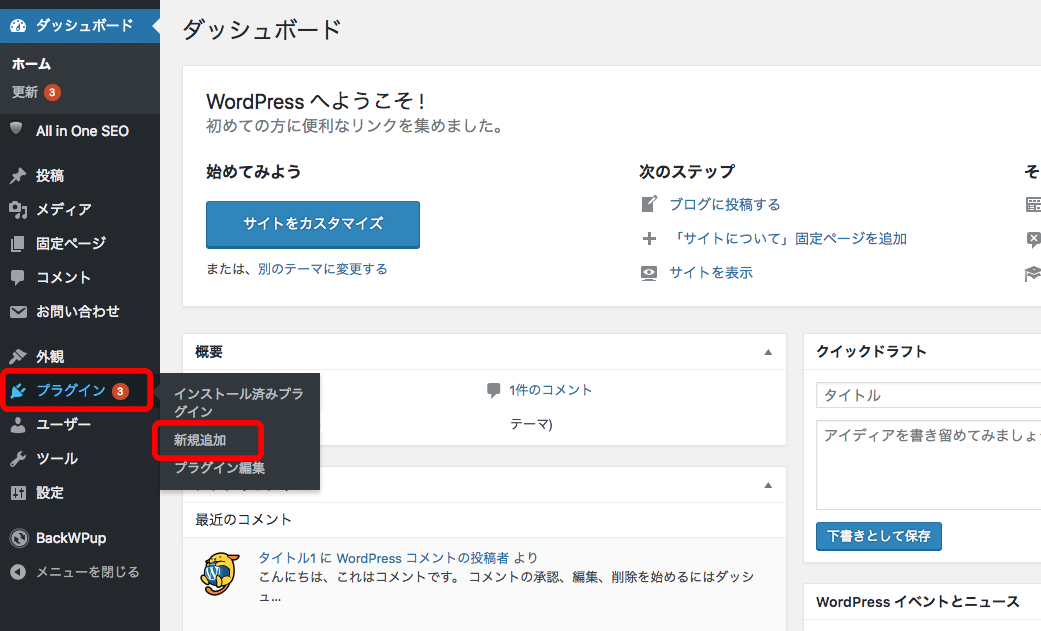Viewport: 1041px width, 631px height.
Task: Collapse the 概要 panel using its arrow
Action: [768, 352]
